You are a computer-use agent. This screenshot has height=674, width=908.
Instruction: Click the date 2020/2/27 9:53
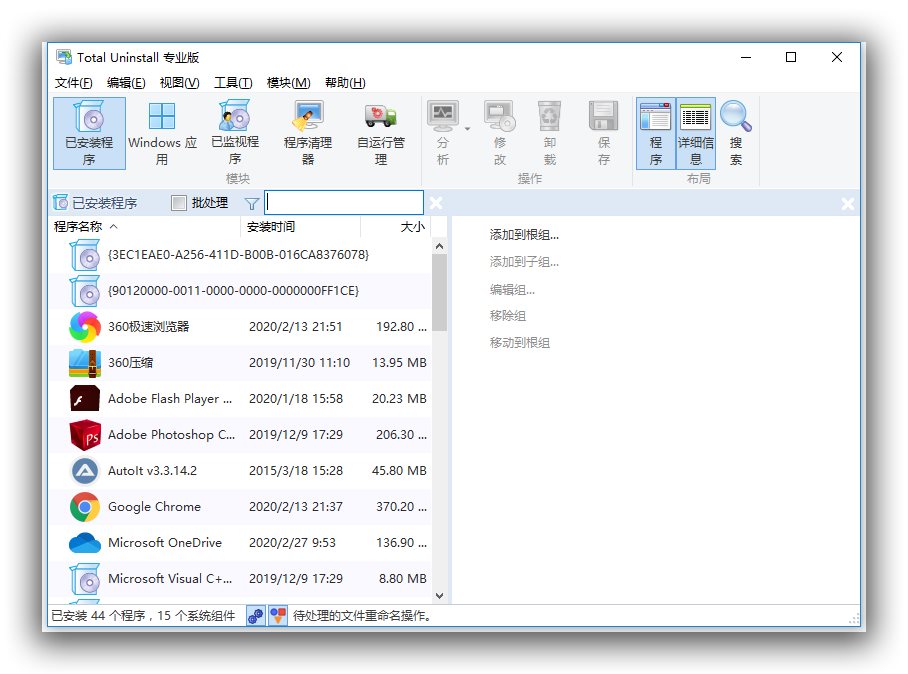point(292,543)
